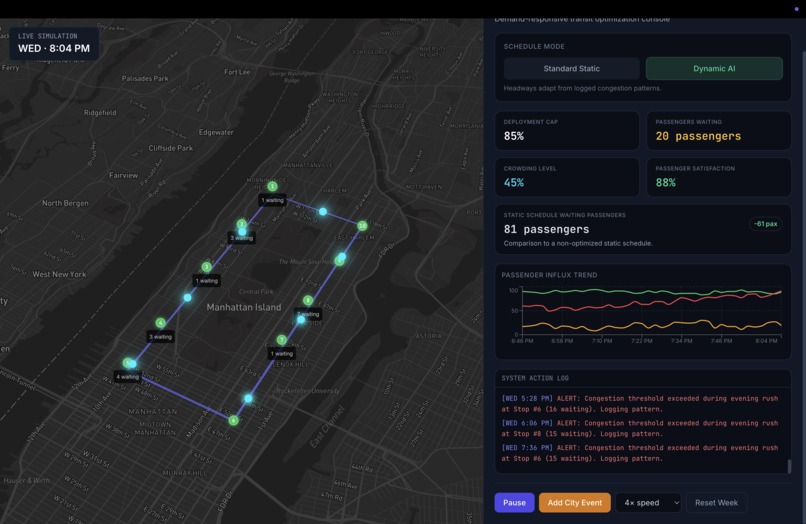Click the 4 waiting label under stop 5
This screenshot has width=806, height=524.
click(x=127, y=376)
